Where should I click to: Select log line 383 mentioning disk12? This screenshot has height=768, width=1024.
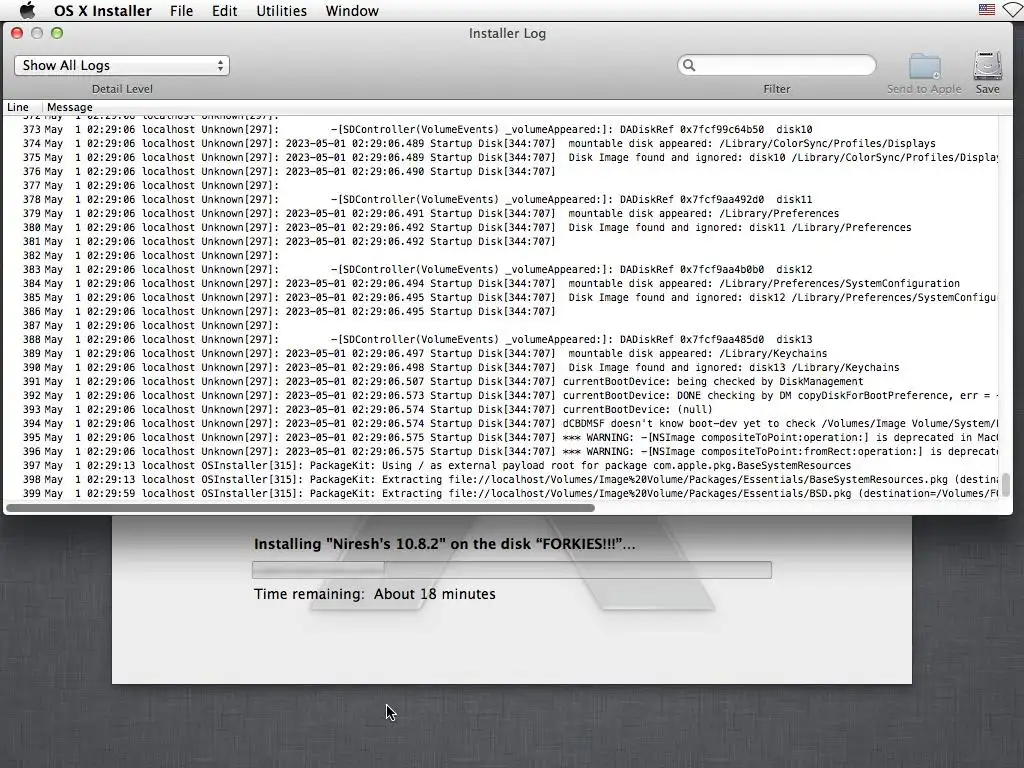502,270
